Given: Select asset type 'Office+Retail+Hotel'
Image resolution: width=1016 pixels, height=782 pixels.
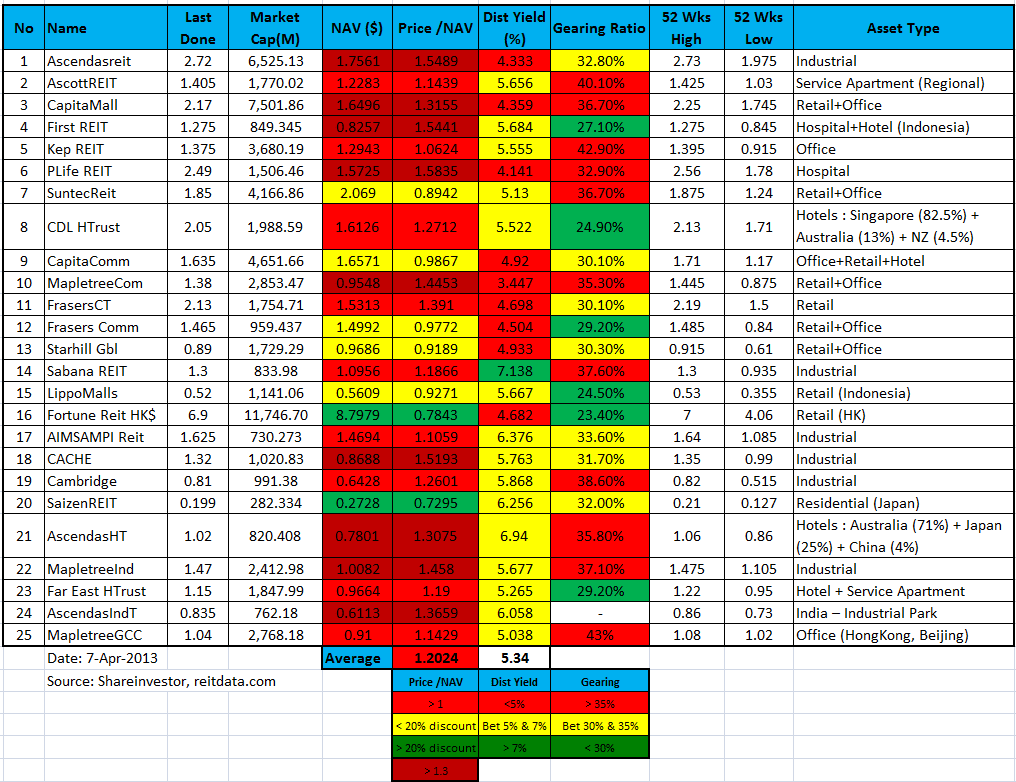Looking at the screenshot, I should [x=903, y=261].
